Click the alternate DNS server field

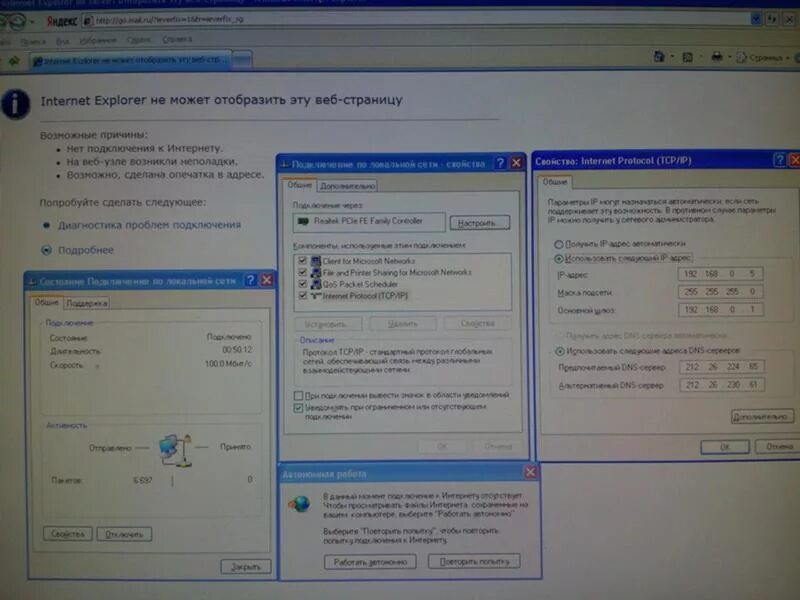(721, 385)
